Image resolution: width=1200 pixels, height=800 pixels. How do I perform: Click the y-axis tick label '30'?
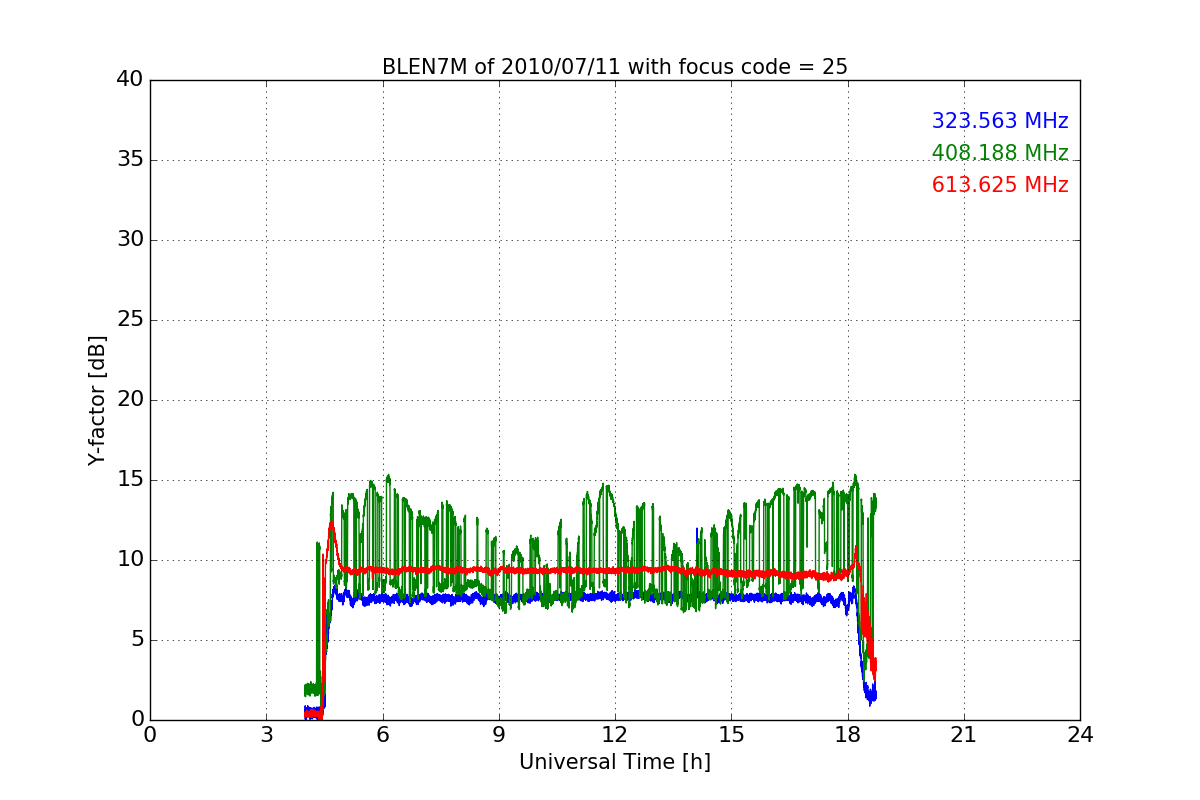point(130,240)
